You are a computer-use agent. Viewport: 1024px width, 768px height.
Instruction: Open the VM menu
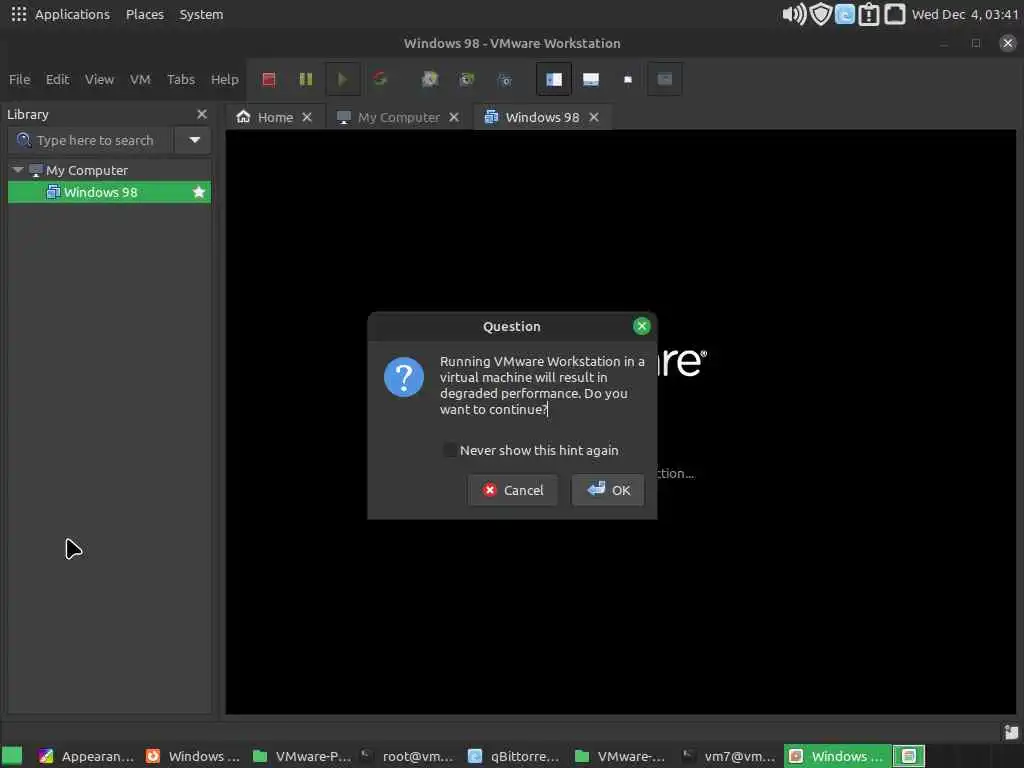[140, 79]
